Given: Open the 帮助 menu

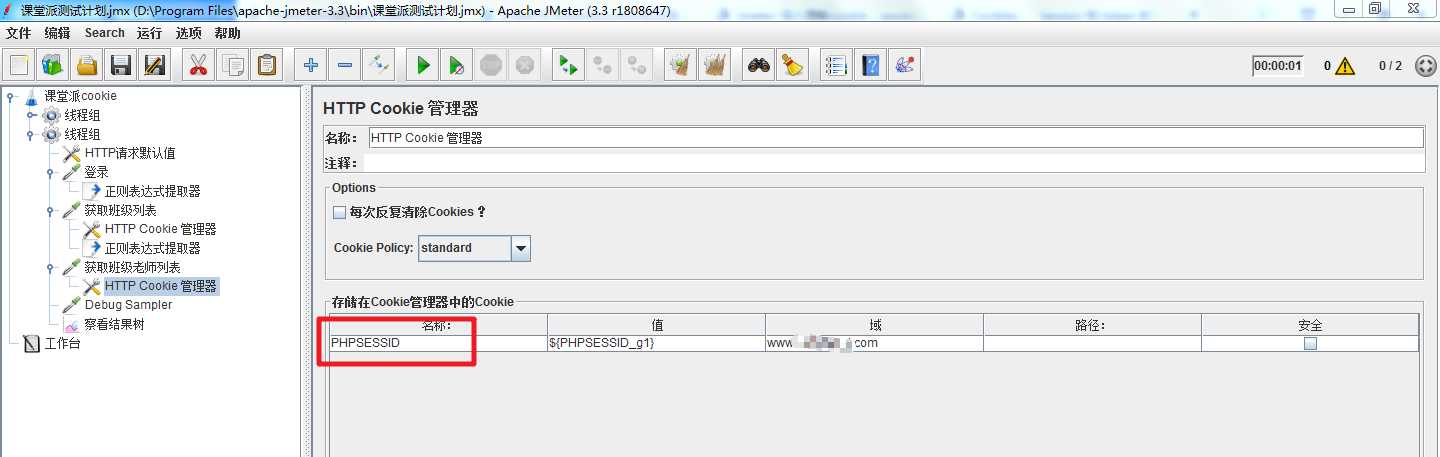Looking at the screenshot, I should 227,33.
